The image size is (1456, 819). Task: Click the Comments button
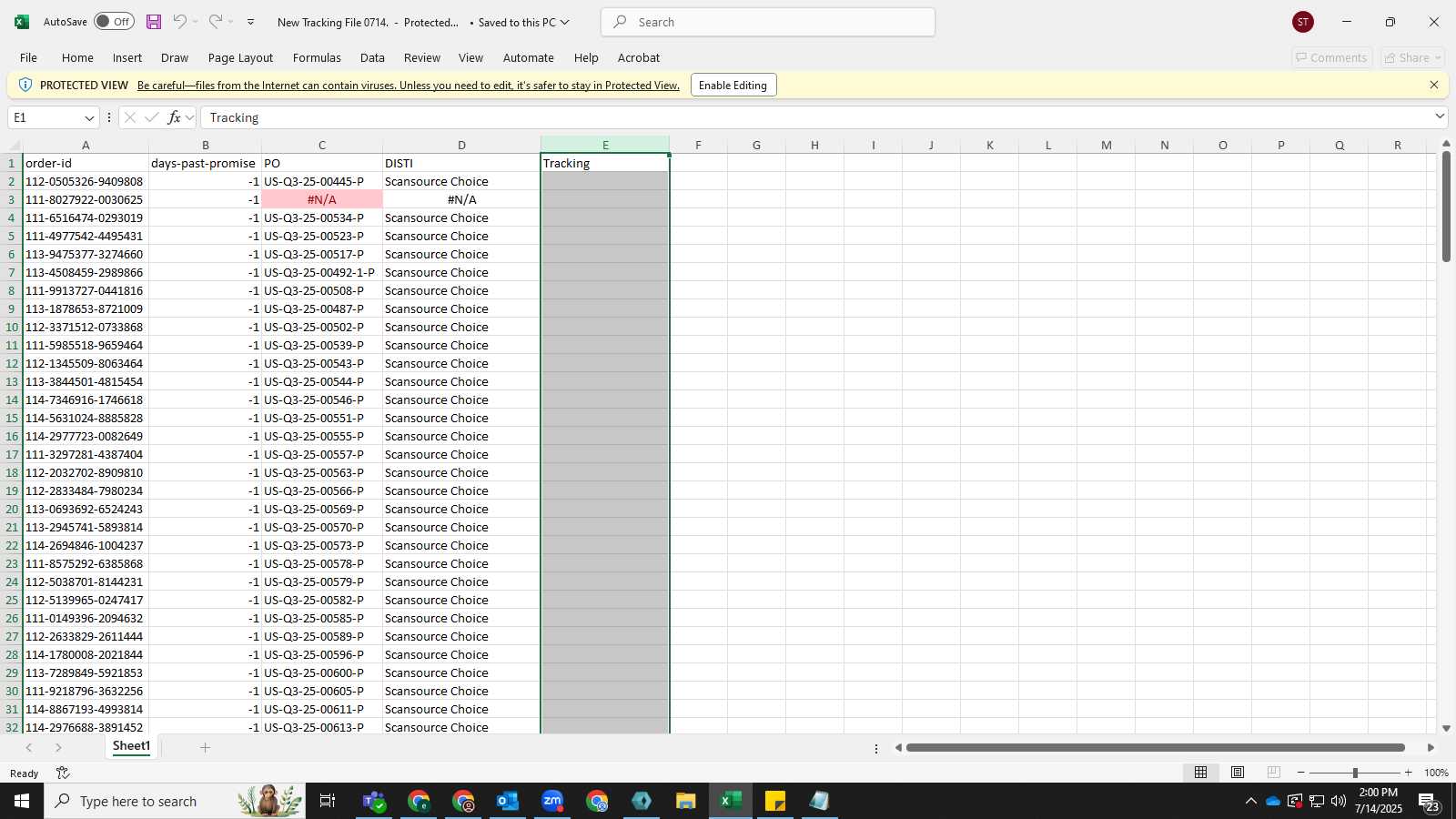coord(1331,57)
